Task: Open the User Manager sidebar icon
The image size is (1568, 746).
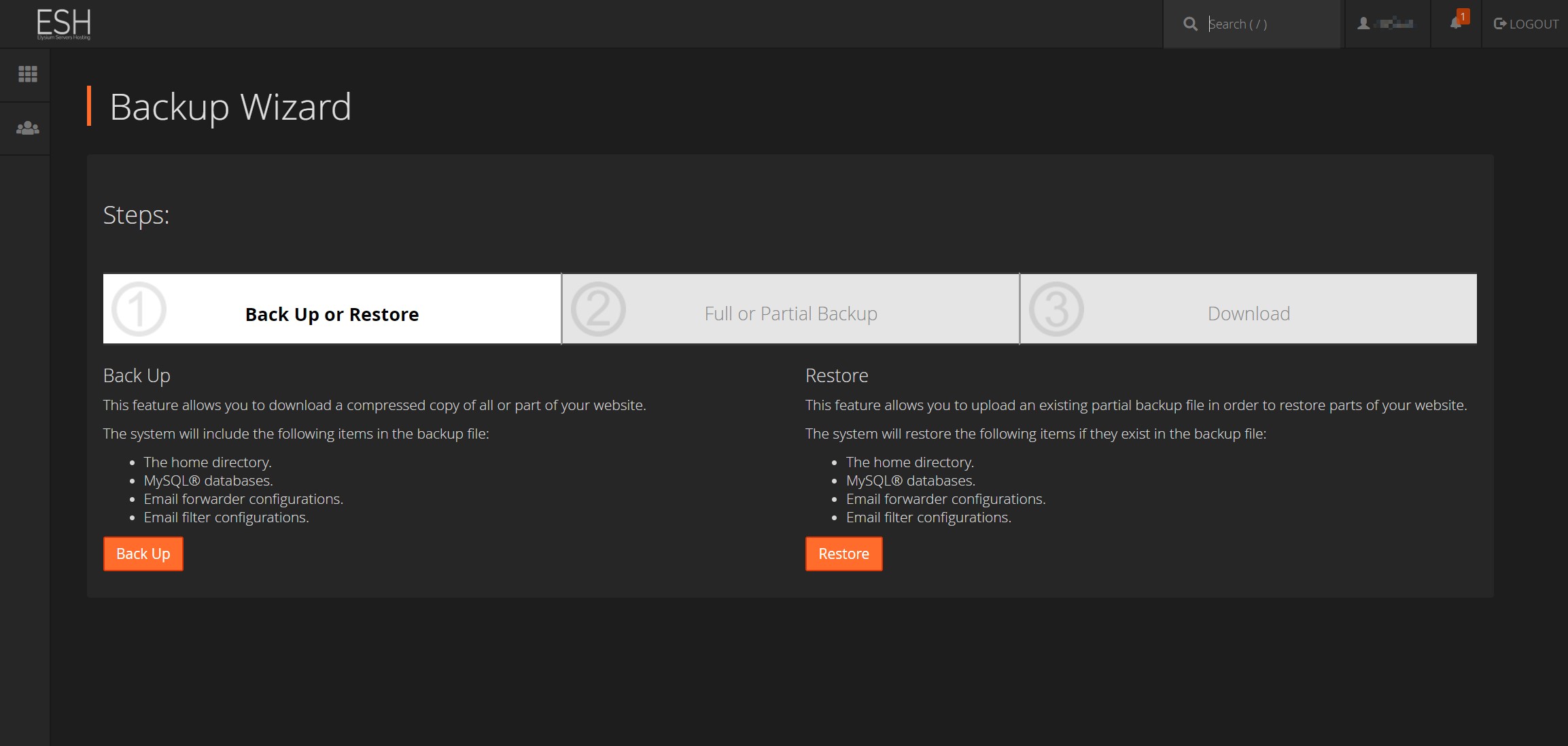Action: (27, 128)
